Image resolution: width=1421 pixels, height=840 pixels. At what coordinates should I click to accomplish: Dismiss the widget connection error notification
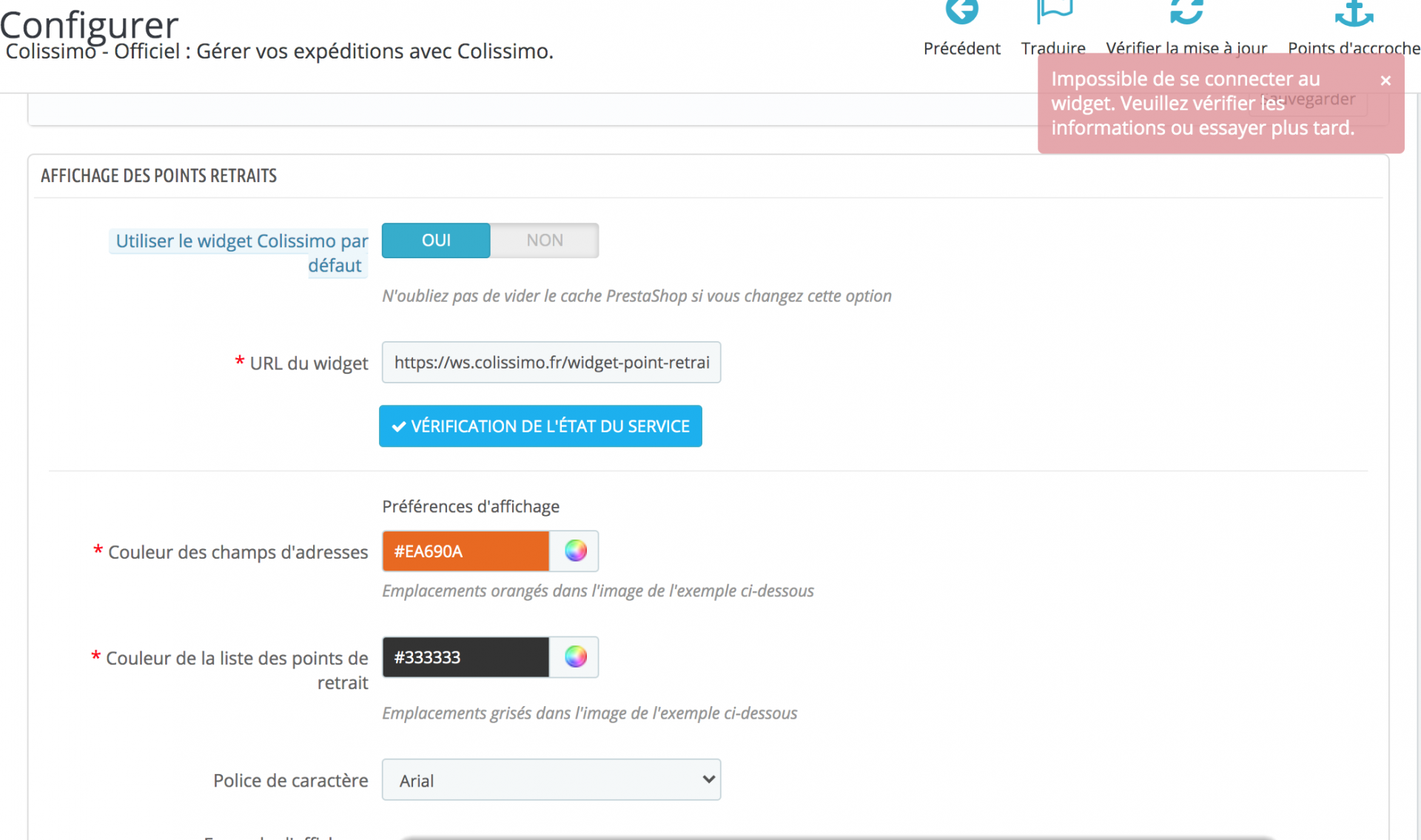[x=1385, y=81]
